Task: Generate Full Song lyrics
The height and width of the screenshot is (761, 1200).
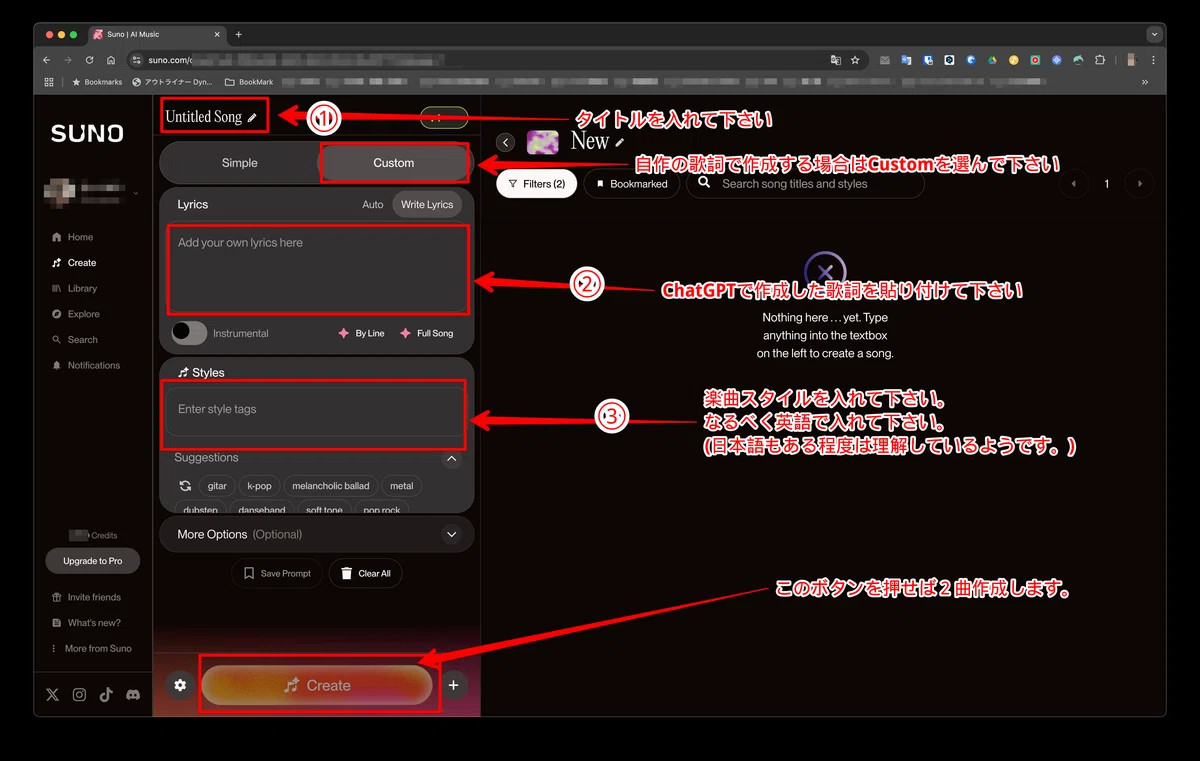Action: 426,333
